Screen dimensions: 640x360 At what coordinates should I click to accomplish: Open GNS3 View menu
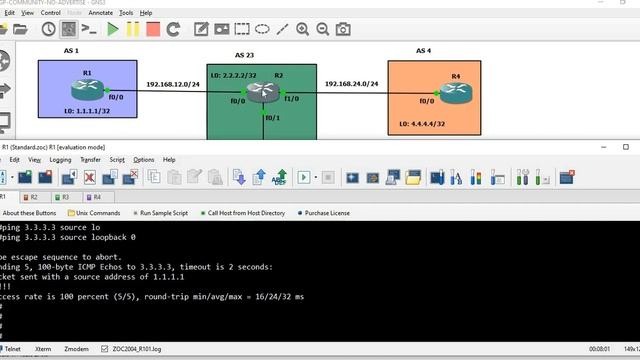(x=27, y=13)
